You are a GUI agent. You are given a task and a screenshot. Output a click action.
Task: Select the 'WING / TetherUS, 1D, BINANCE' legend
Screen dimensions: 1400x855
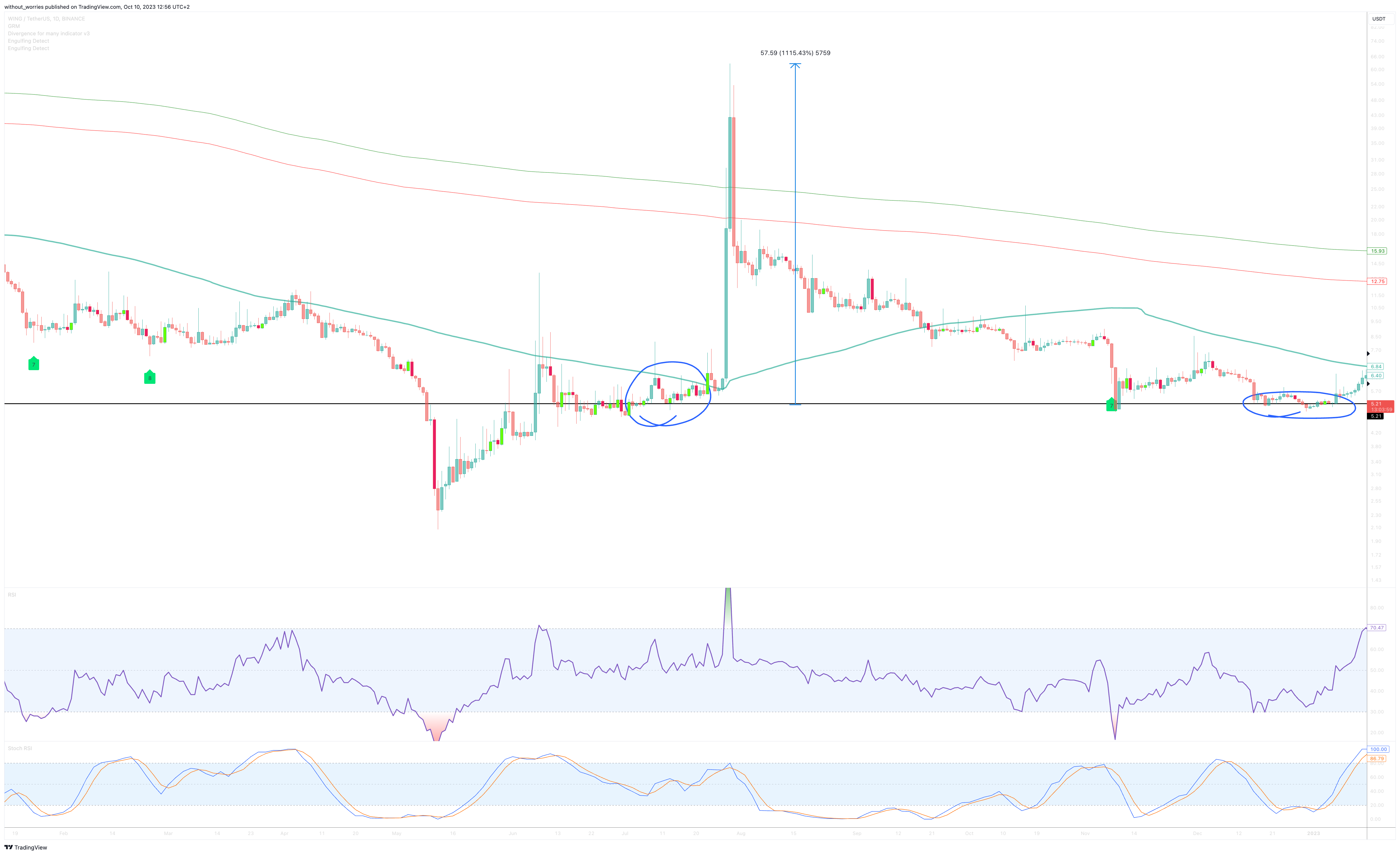coord(47,19)
